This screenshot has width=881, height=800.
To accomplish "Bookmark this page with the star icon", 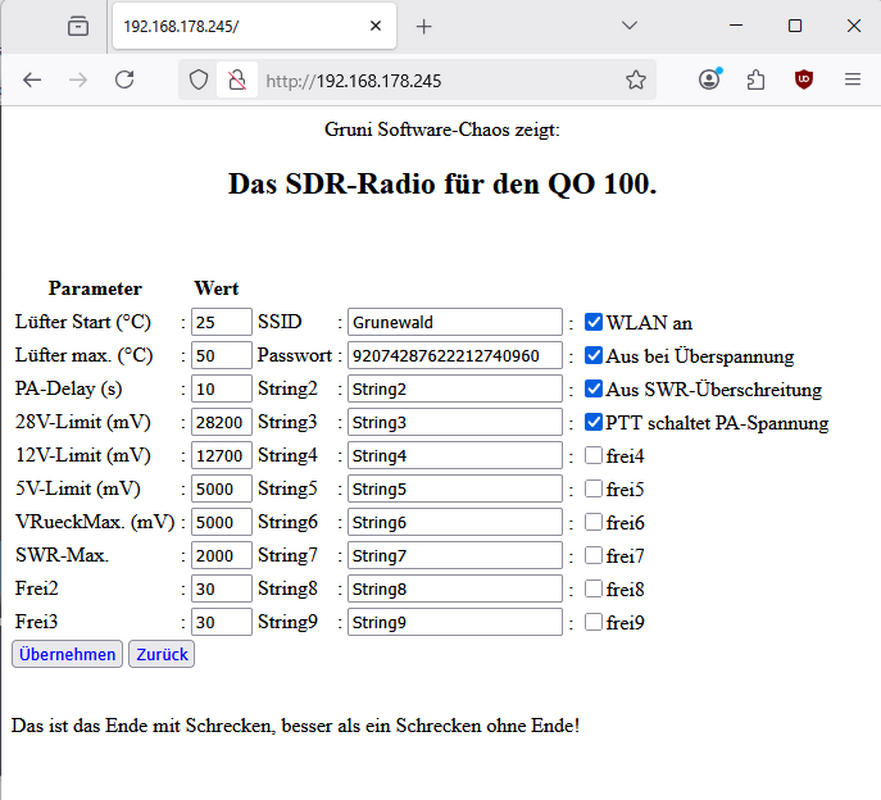I will coord(636,80).
